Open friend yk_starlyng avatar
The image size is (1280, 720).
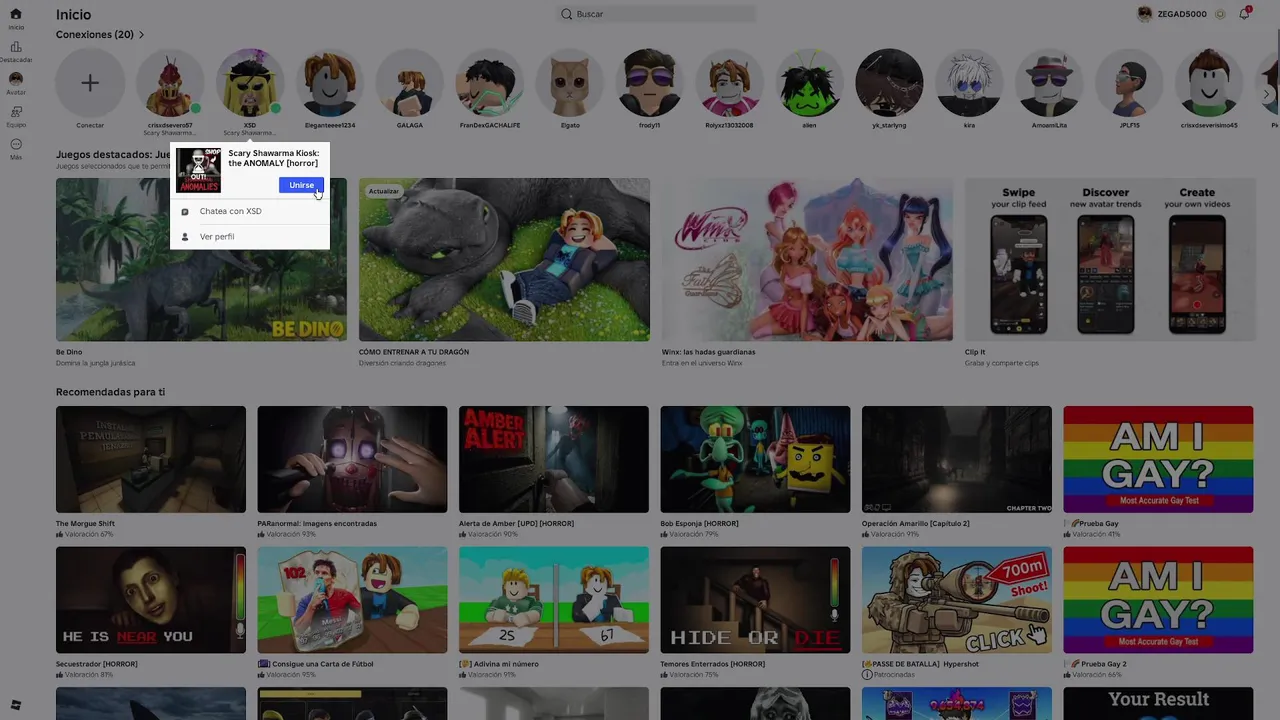pyautogui.click(x=890, y=83)
